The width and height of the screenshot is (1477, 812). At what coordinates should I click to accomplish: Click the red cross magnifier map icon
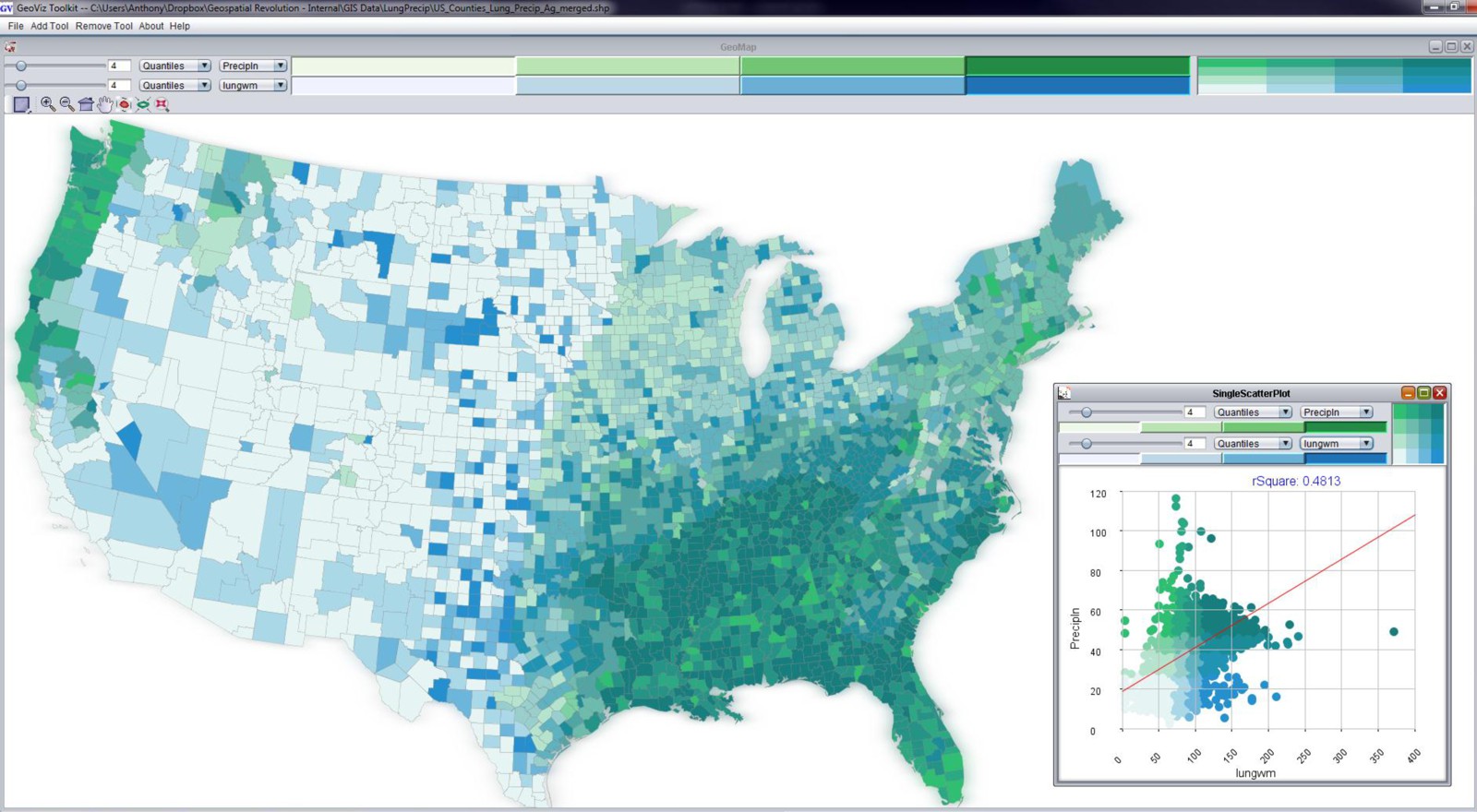162,104
